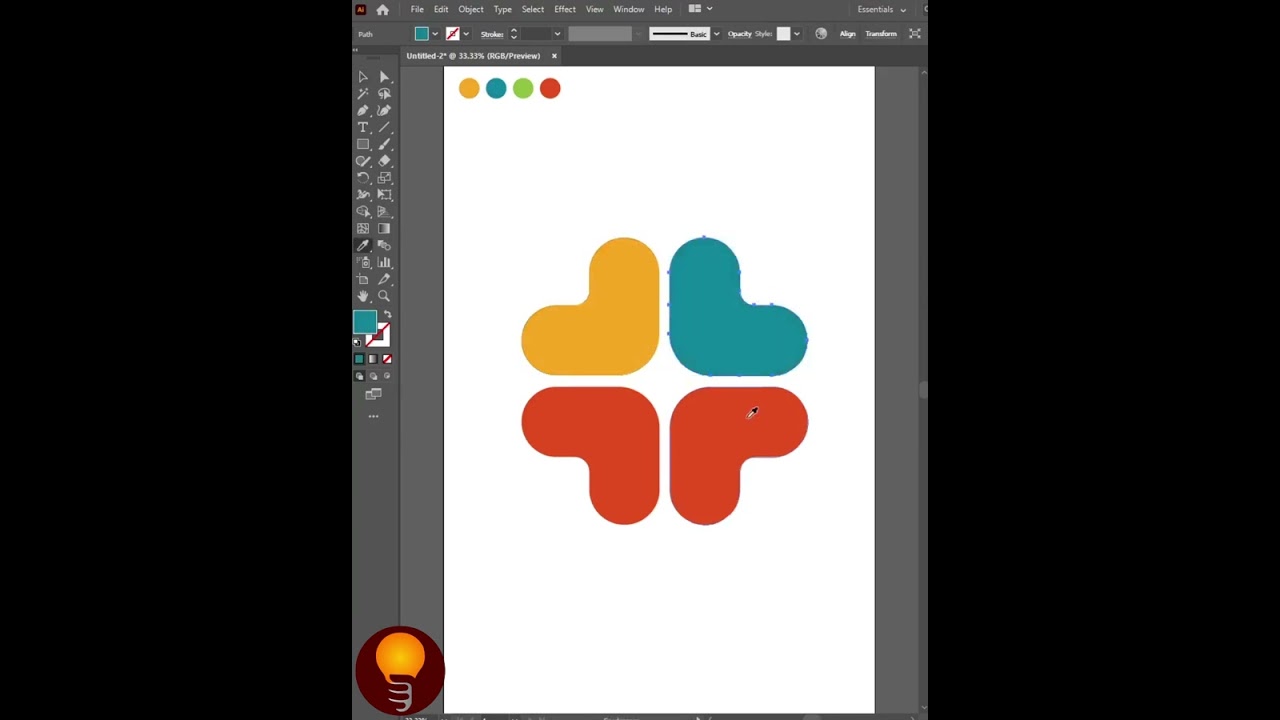Pick the Shape Builder tool
Viewport: 1280px width, 720px height.
[x=363, y=212]
